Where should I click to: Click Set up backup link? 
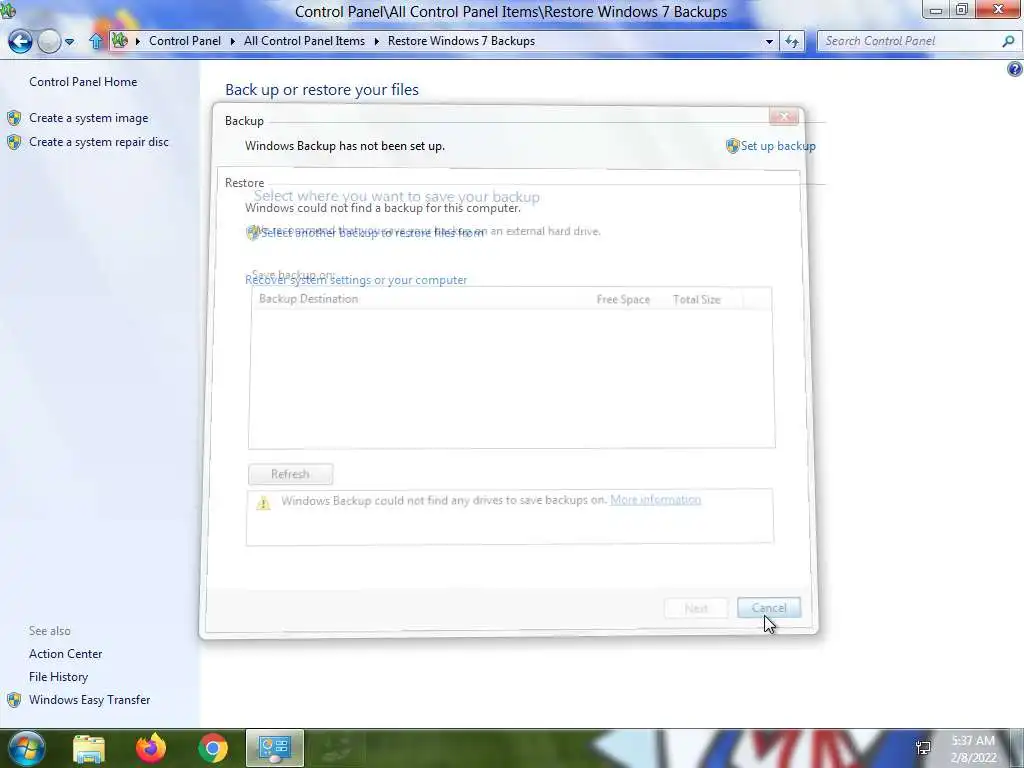coord(778,146)
